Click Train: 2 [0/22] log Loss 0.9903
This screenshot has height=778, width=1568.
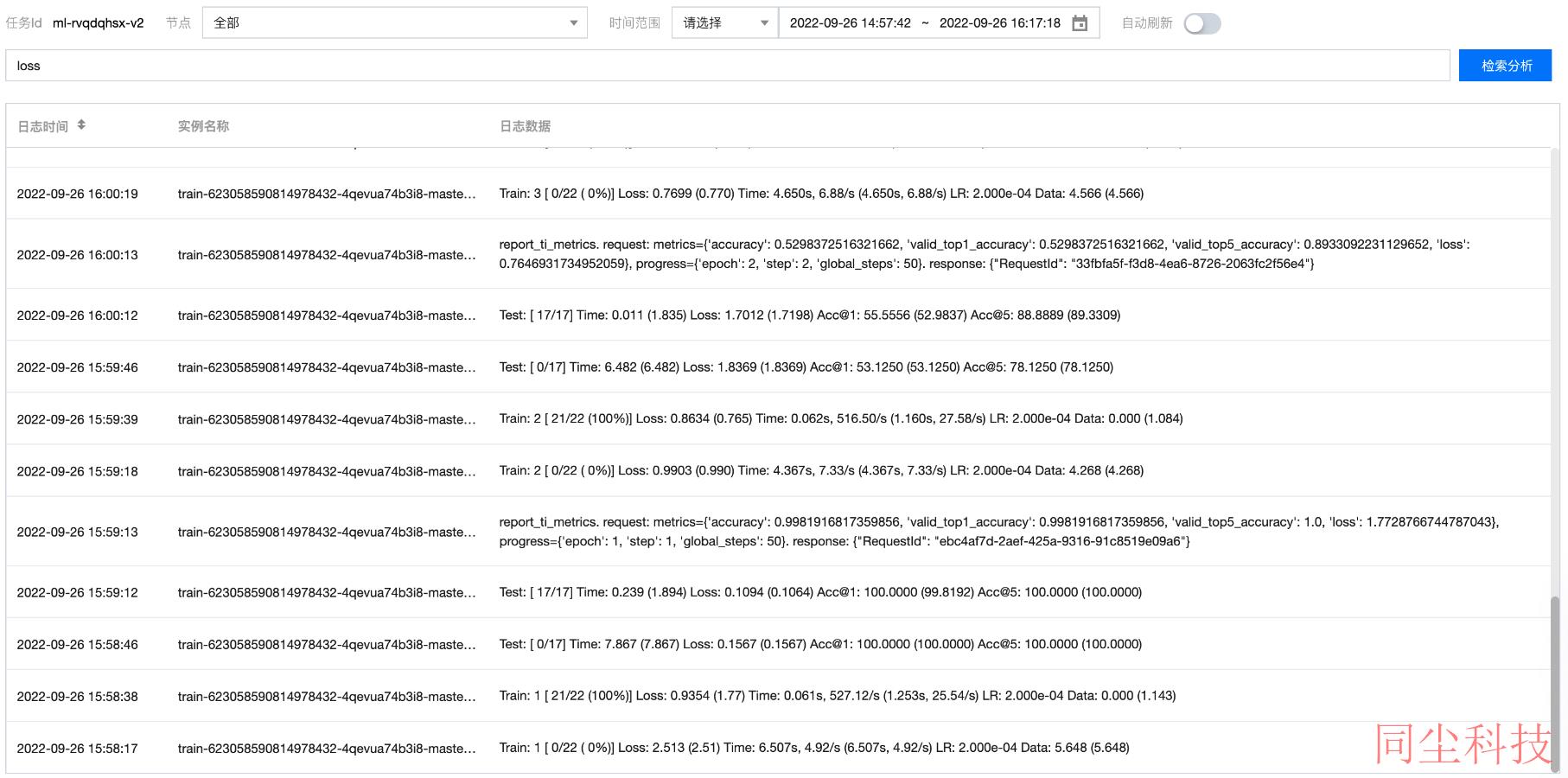(x=821, y=470)
